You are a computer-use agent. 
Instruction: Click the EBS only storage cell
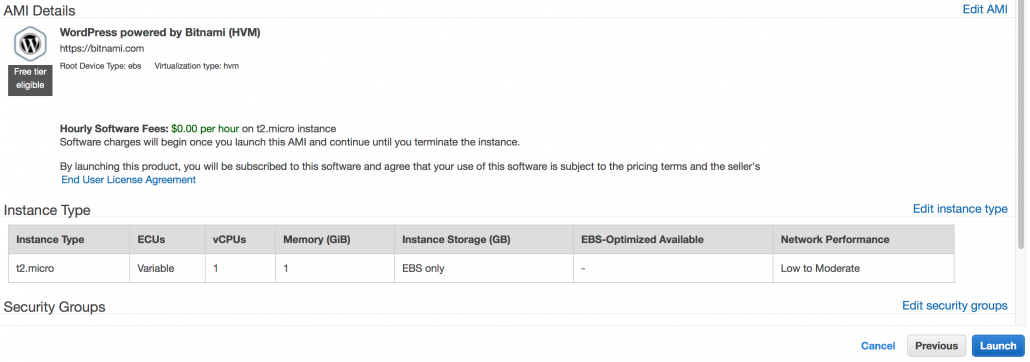click(x=483, y=268)
